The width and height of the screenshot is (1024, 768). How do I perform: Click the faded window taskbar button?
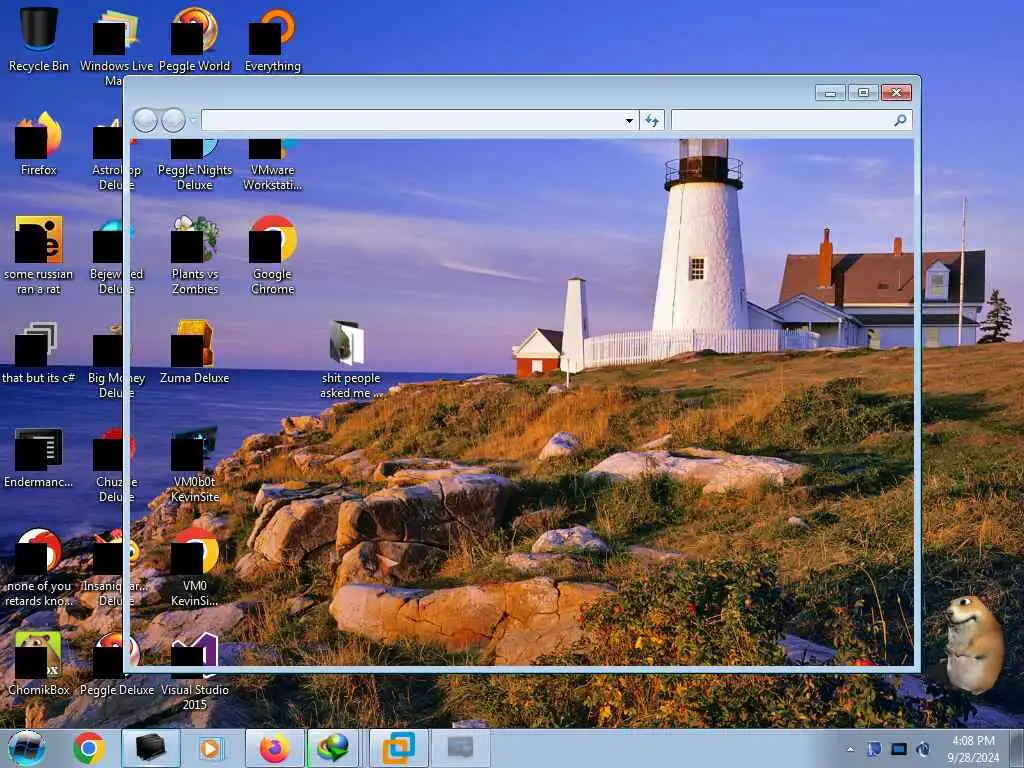pos(460,748)
